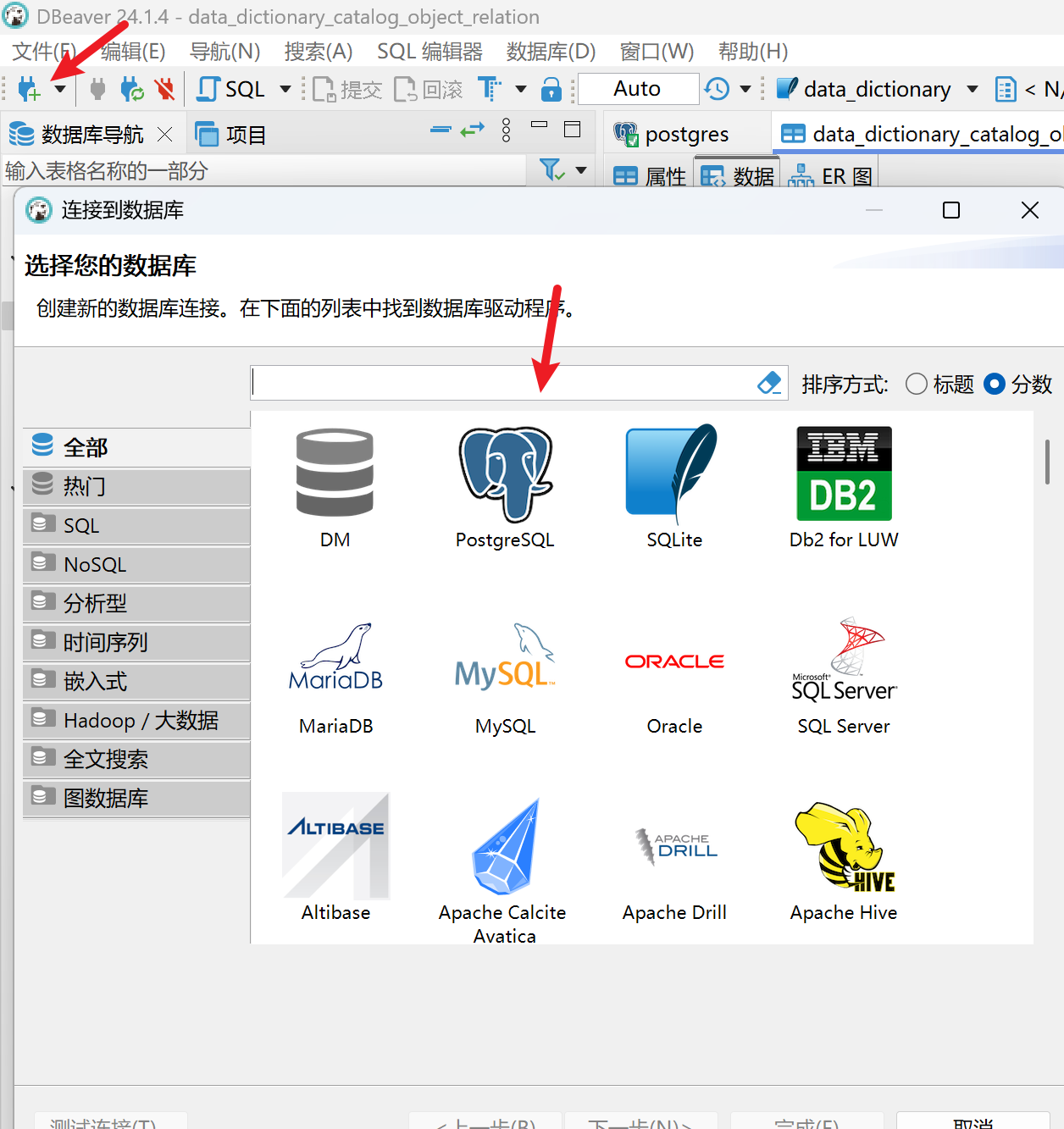1064x1129 pixels.
Task: Select the 时间序列 category
Action: 136,642
